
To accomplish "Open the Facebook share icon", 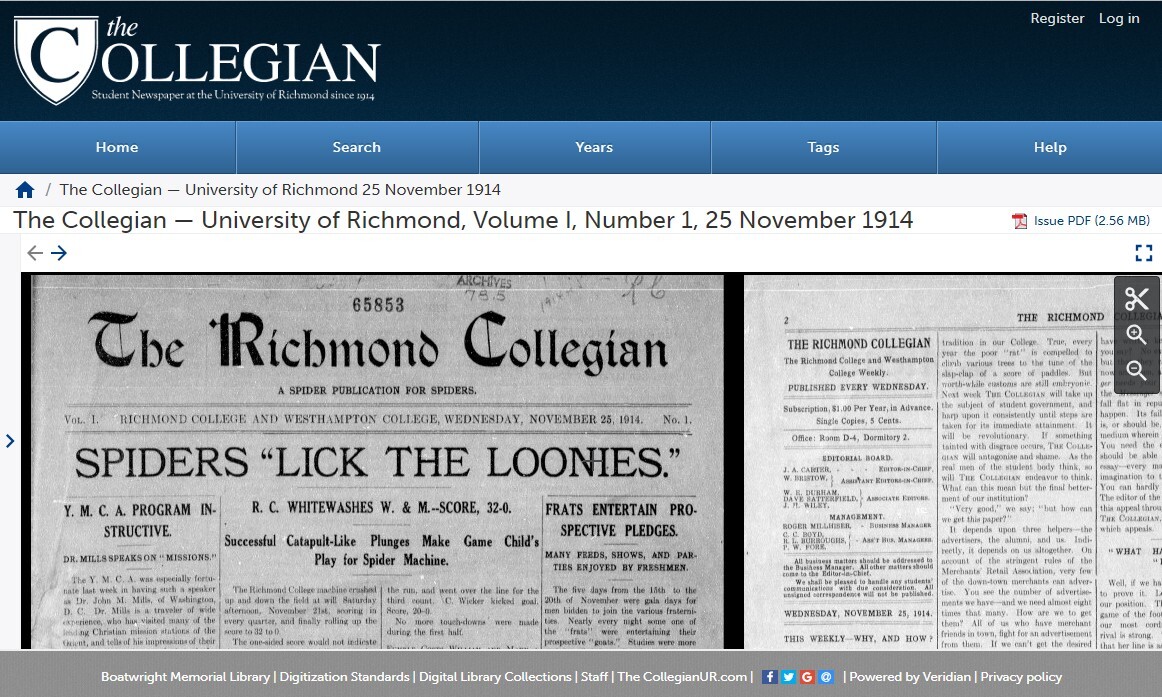I will (x=768, y=676).
